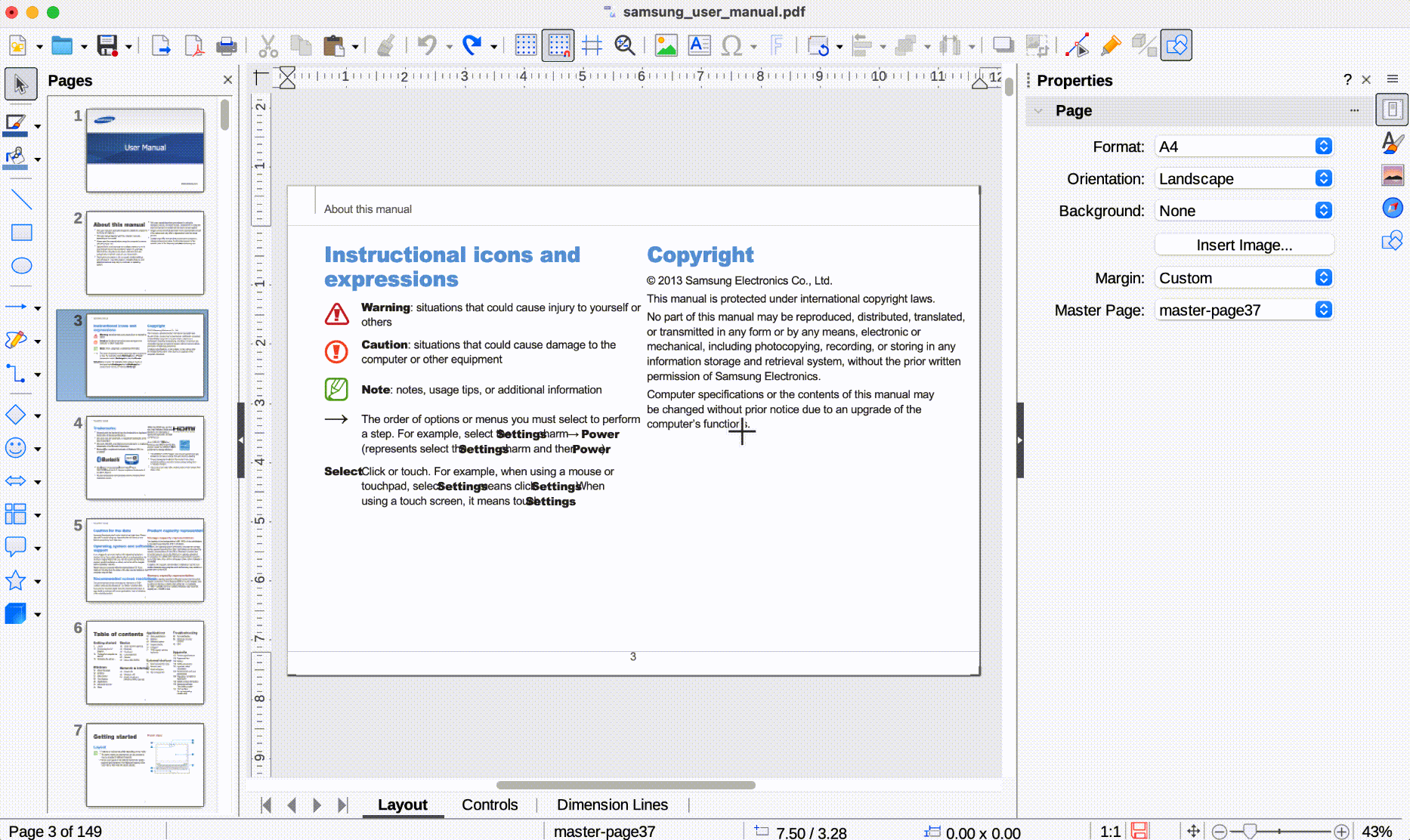Click the Edit Points toolbar icon

[1078, 46]
